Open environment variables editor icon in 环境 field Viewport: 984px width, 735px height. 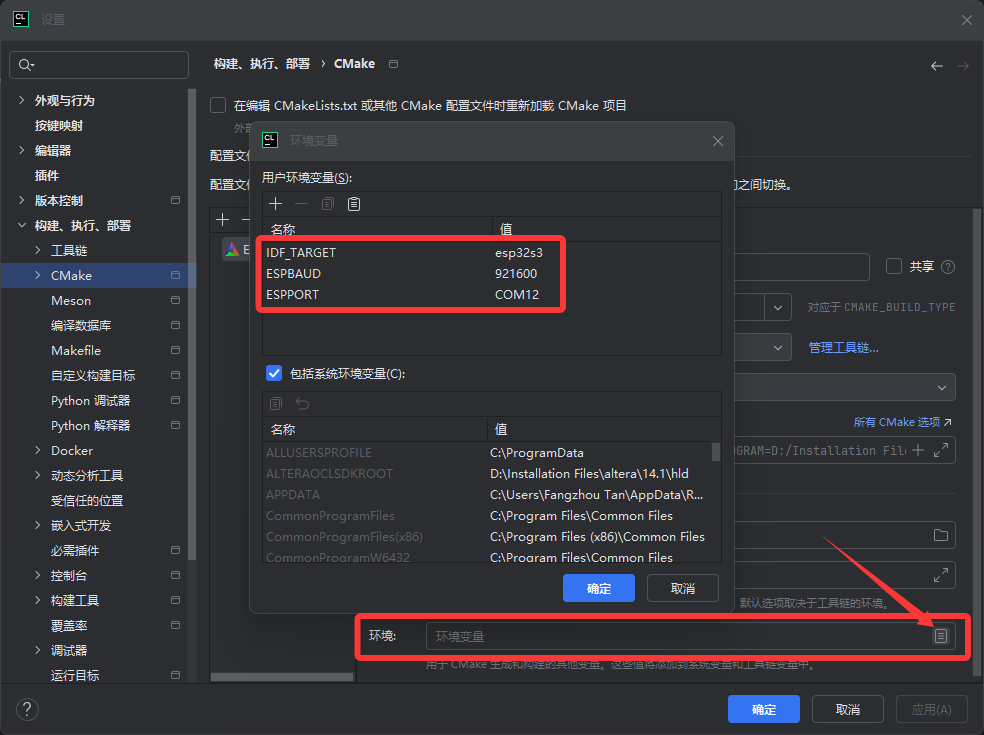[x=940, y=636]
